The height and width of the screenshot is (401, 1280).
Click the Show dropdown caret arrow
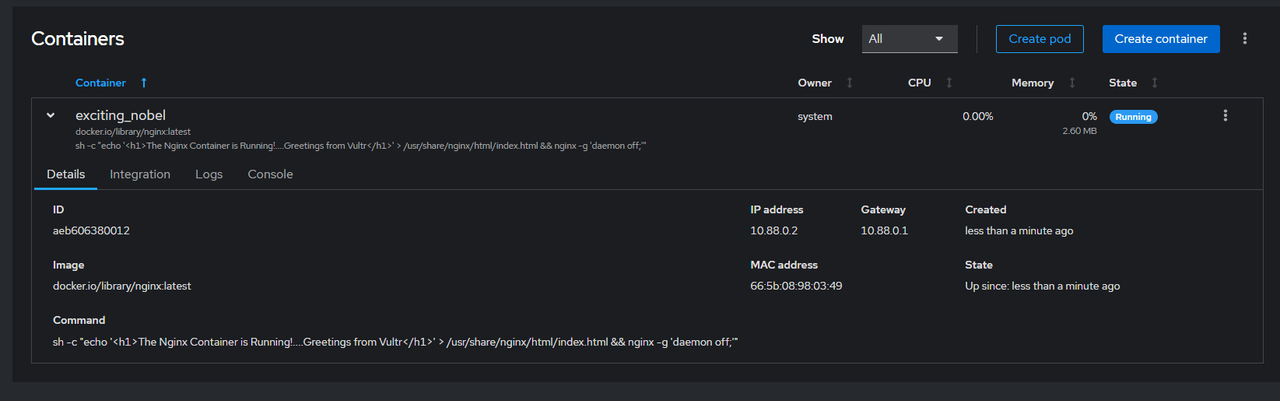[939, 39]
